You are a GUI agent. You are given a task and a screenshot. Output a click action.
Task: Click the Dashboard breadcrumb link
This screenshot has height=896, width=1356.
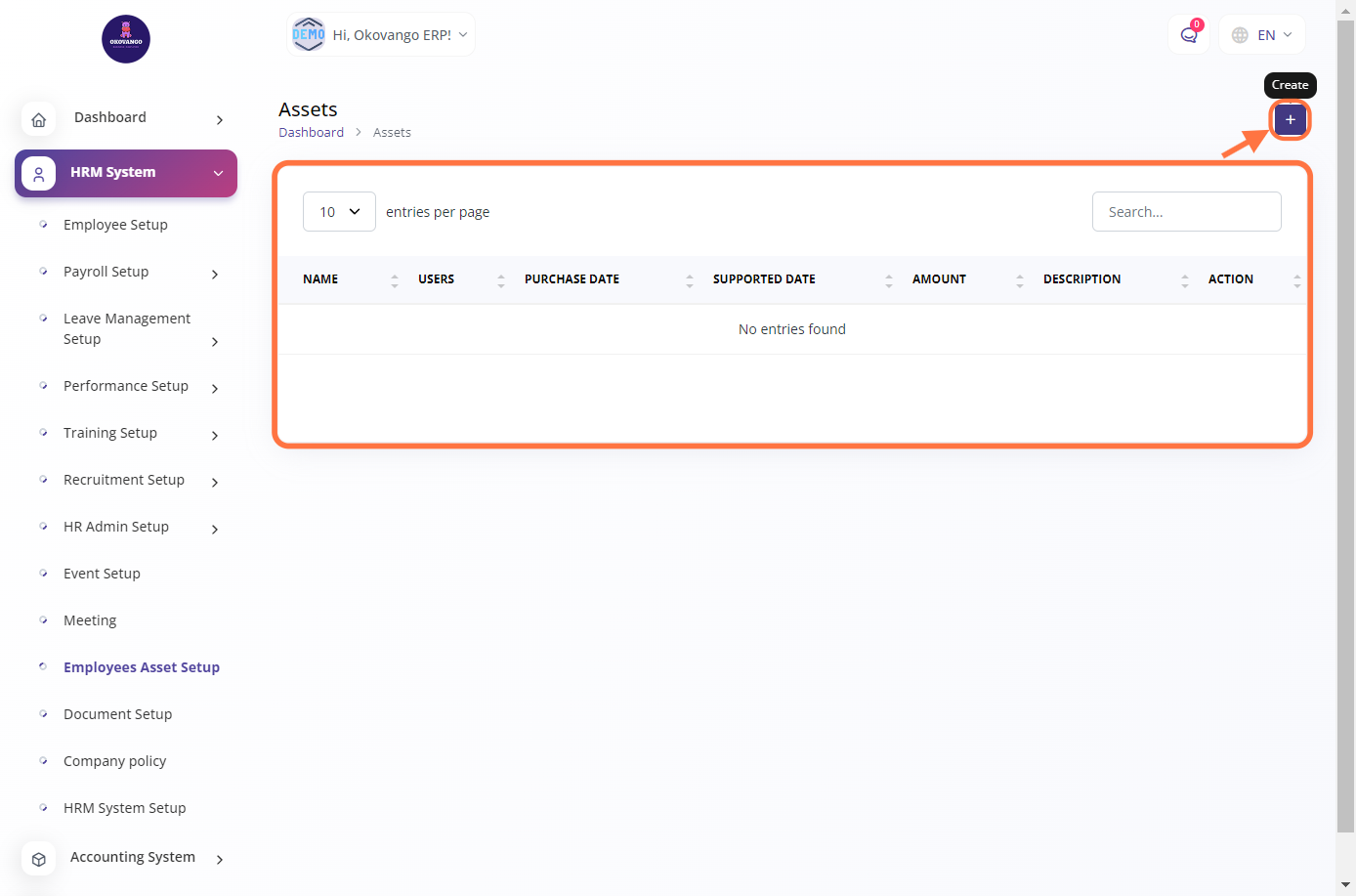[x=311, y=133]
